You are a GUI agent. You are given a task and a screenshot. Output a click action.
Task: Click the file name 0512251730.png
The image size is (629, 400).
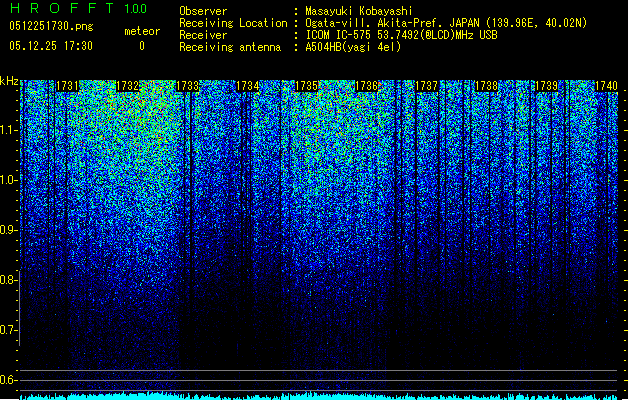coord(51,26)
